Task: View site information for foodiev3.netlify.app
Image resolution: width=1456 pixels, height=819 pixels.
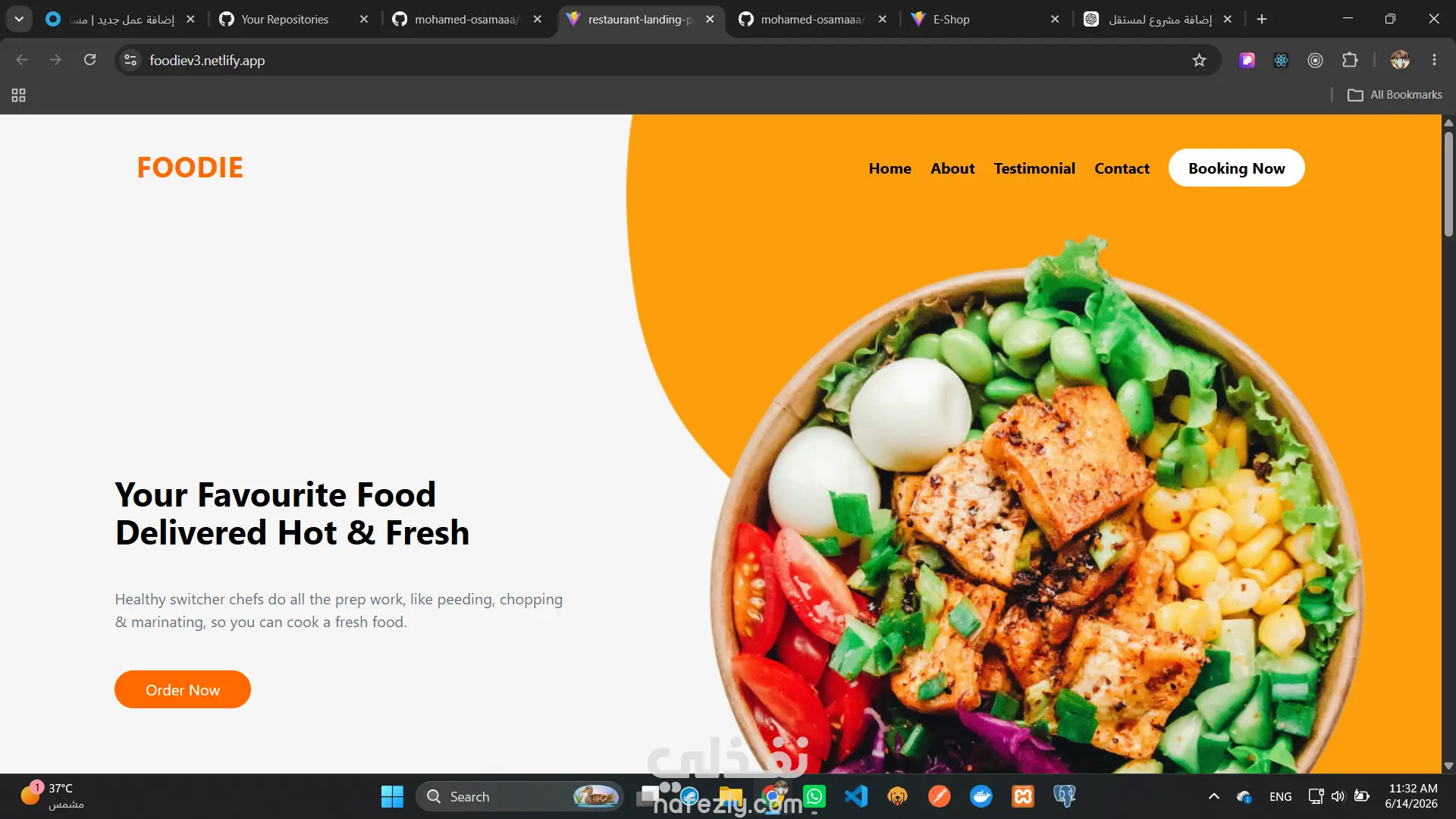Action: point(130,60)
